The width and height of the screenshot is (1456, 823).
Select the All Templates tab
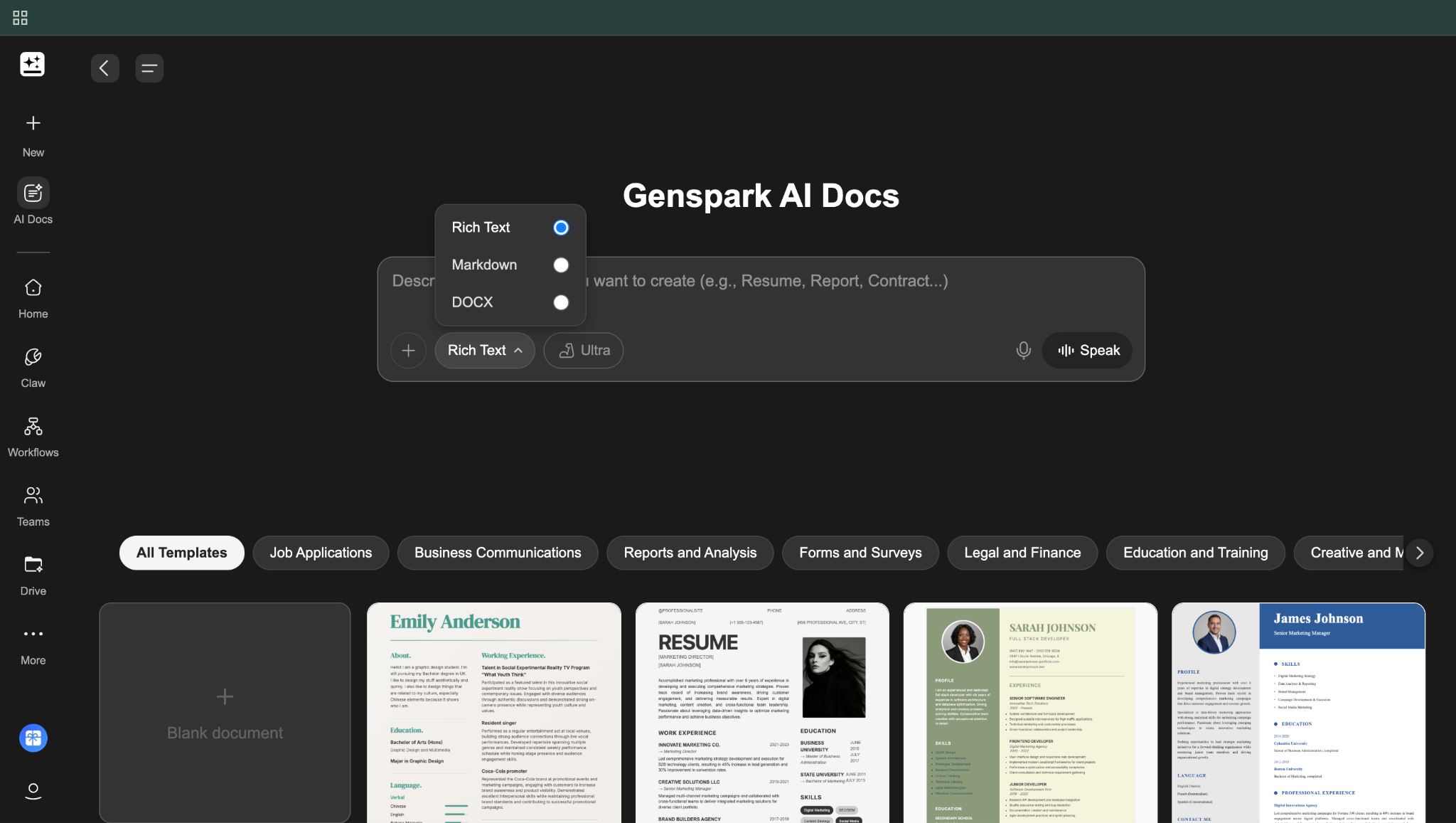tap(182, 553)
